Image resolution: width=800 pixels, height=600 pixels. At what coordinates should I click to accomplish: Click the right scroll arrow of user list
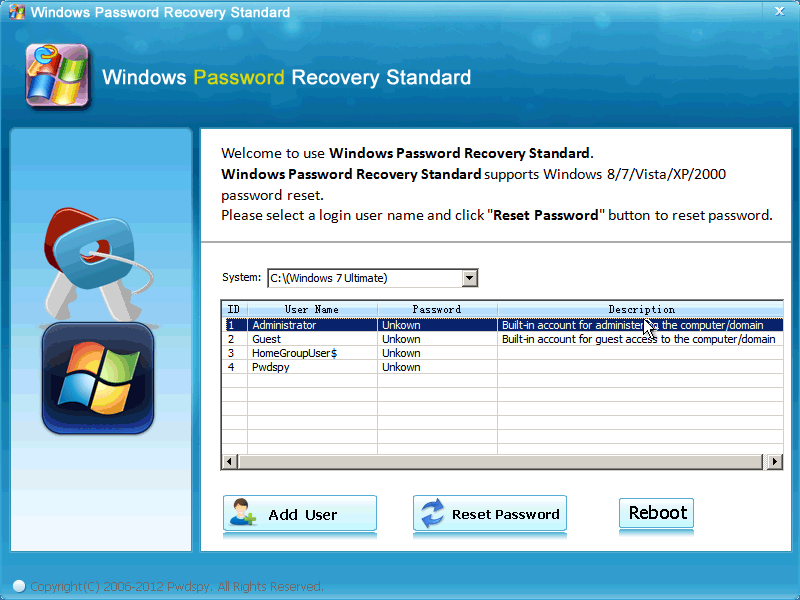(x=775, y=461)
